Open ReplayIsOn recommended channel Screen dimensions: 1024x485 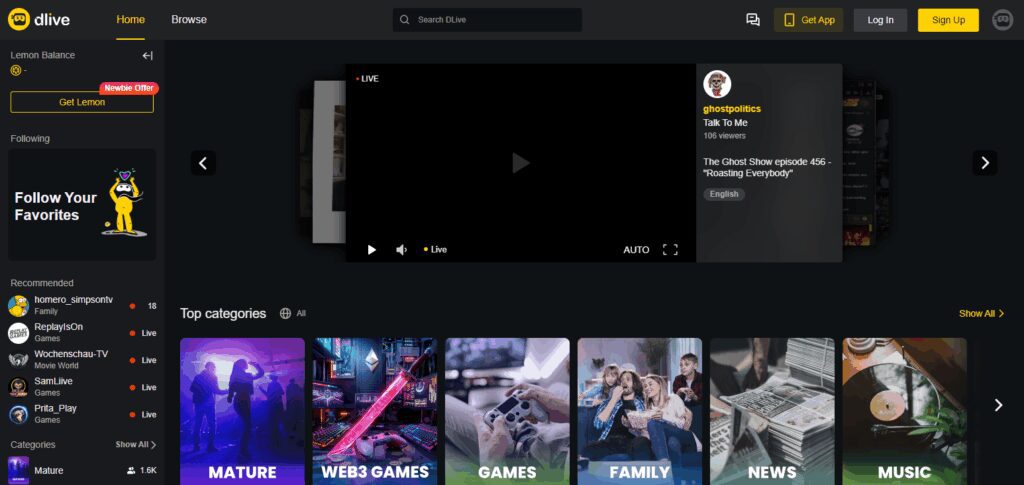[82, 333]
